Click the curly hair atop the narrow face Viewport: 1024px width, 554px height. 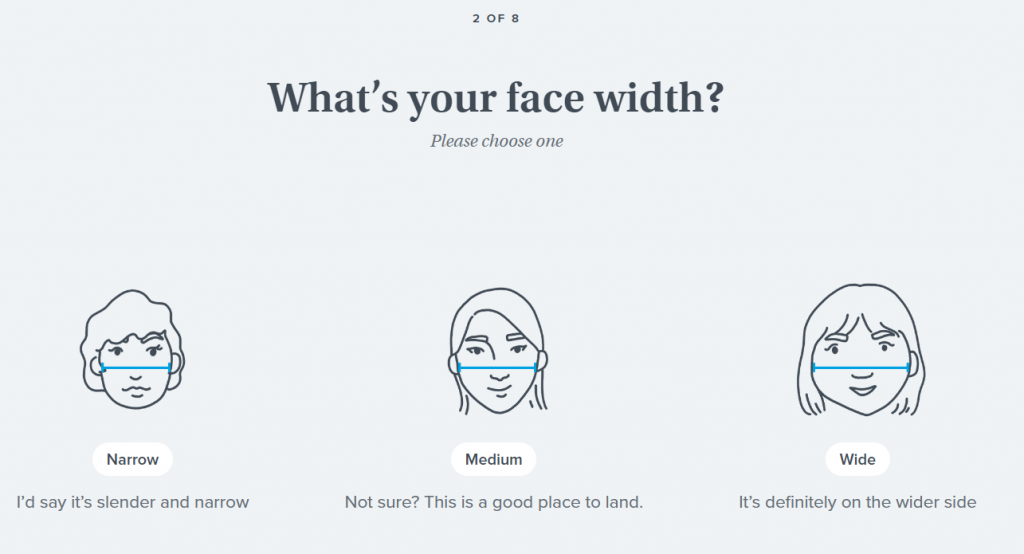133,312
